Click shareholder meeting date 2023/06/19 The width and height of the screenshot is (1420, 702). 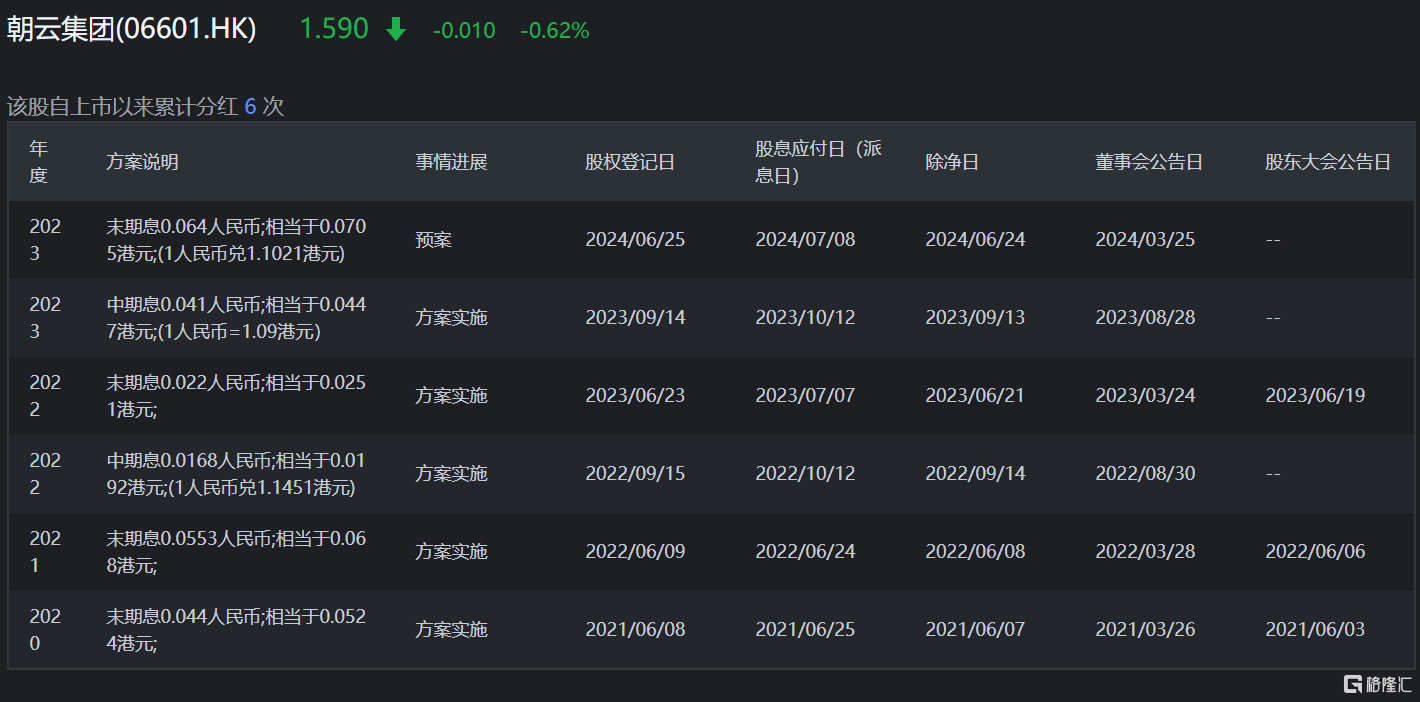tap(1315, 396)
